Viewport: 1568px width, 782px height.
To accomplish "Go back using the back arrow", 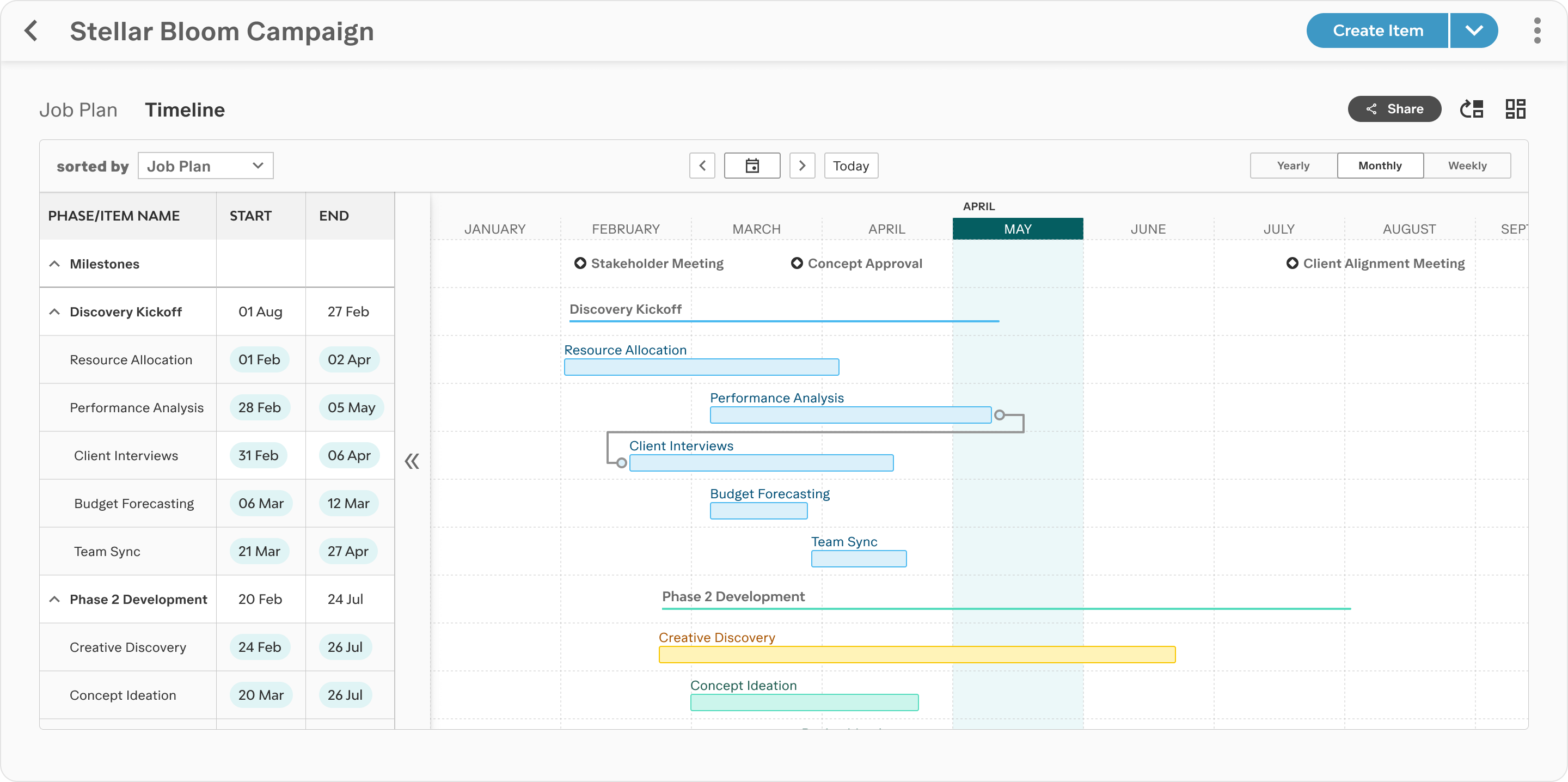I will pos(31,30).
